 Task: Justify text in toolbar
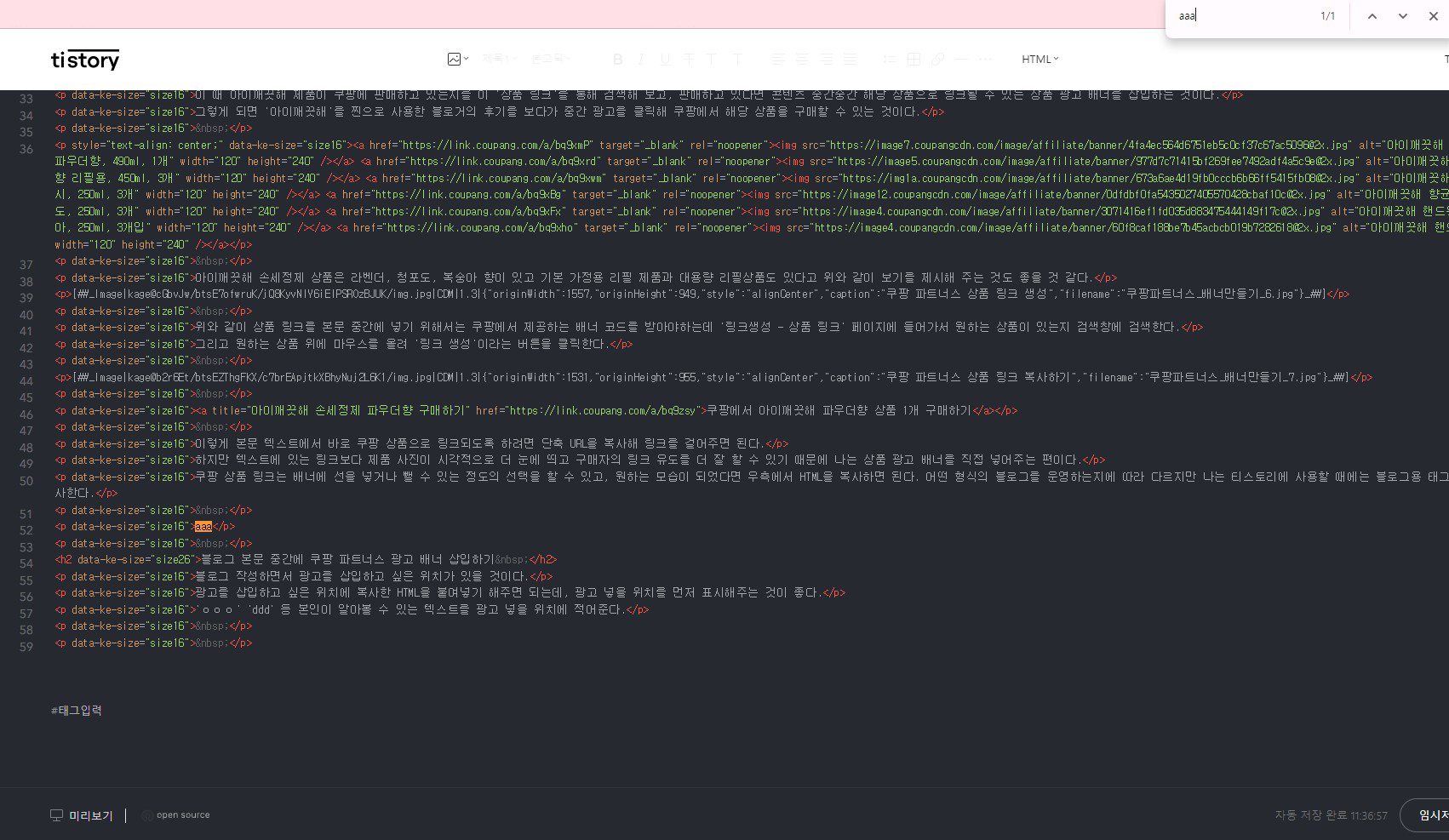coord(850,59)
